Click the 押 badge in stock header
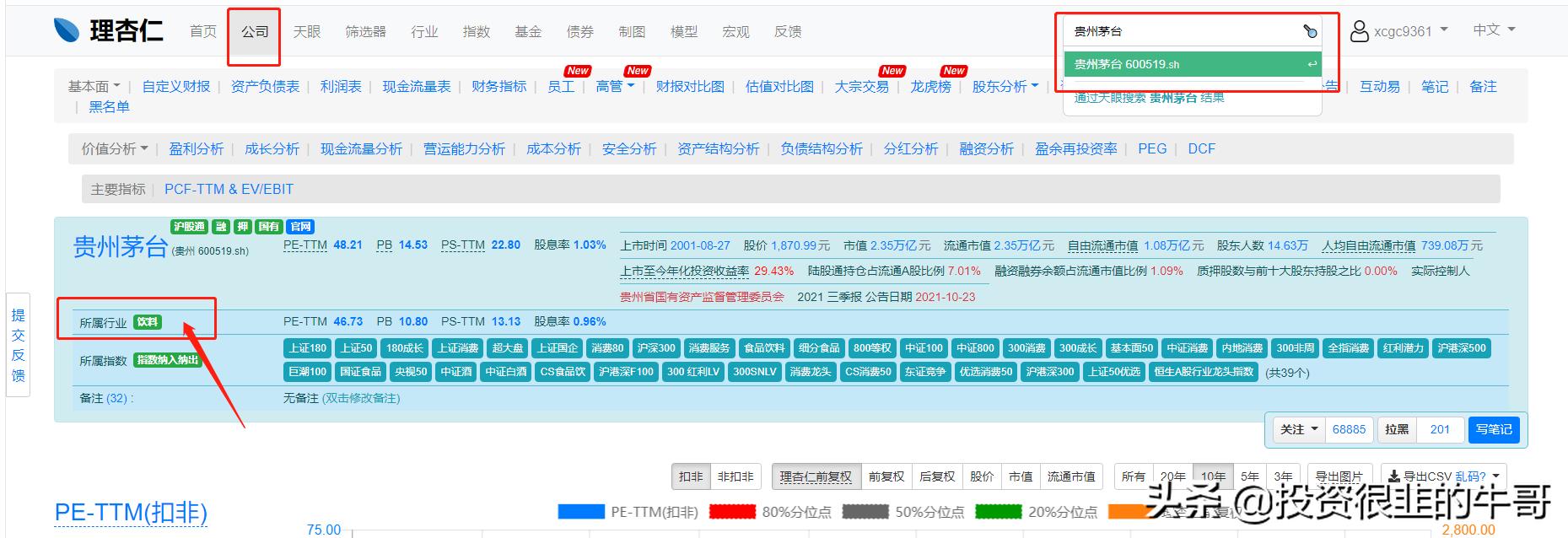 pyautogui.click(x=243, y=227)
